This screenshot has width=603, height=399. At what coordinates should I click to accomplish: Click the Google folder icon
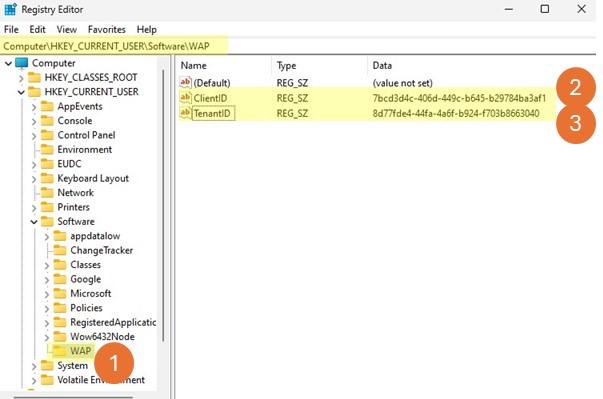(60, 279)
